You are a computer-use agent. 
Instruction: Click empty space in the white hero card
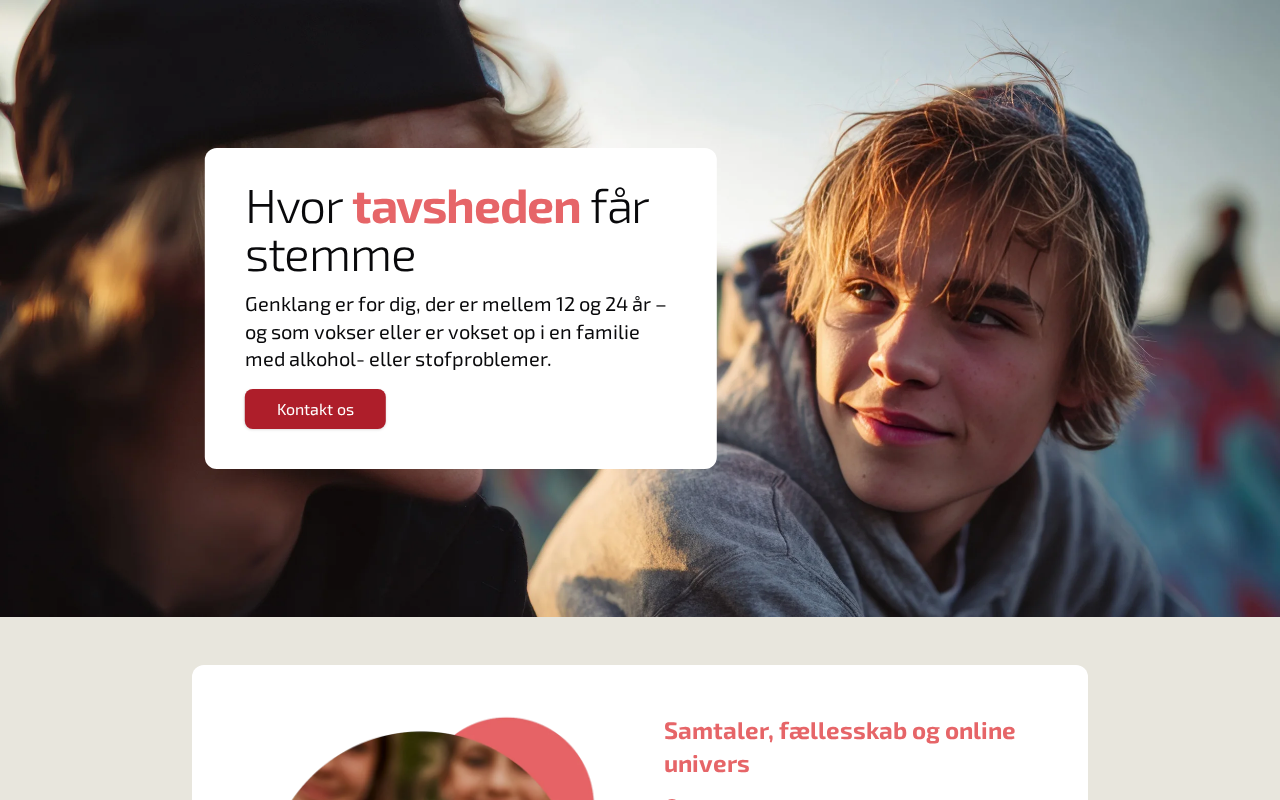click(x=560, y=420)
